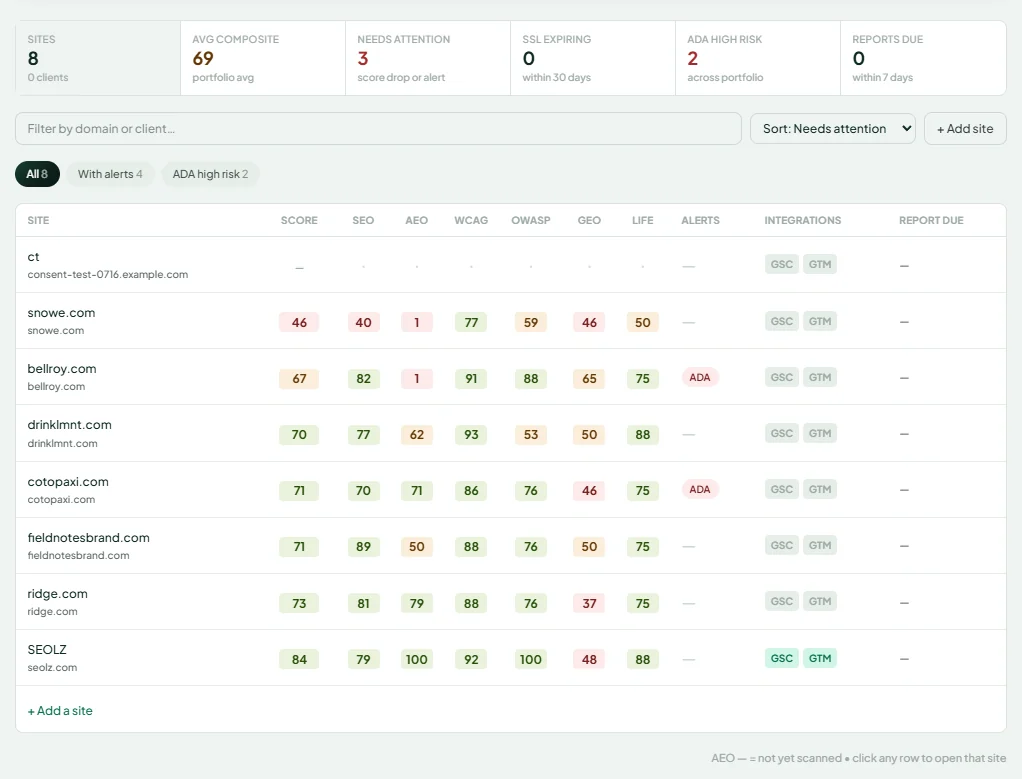Click fieldnotesbrand.com's SEO score 89
1022x779 pixels.
(x=363, y=547)
